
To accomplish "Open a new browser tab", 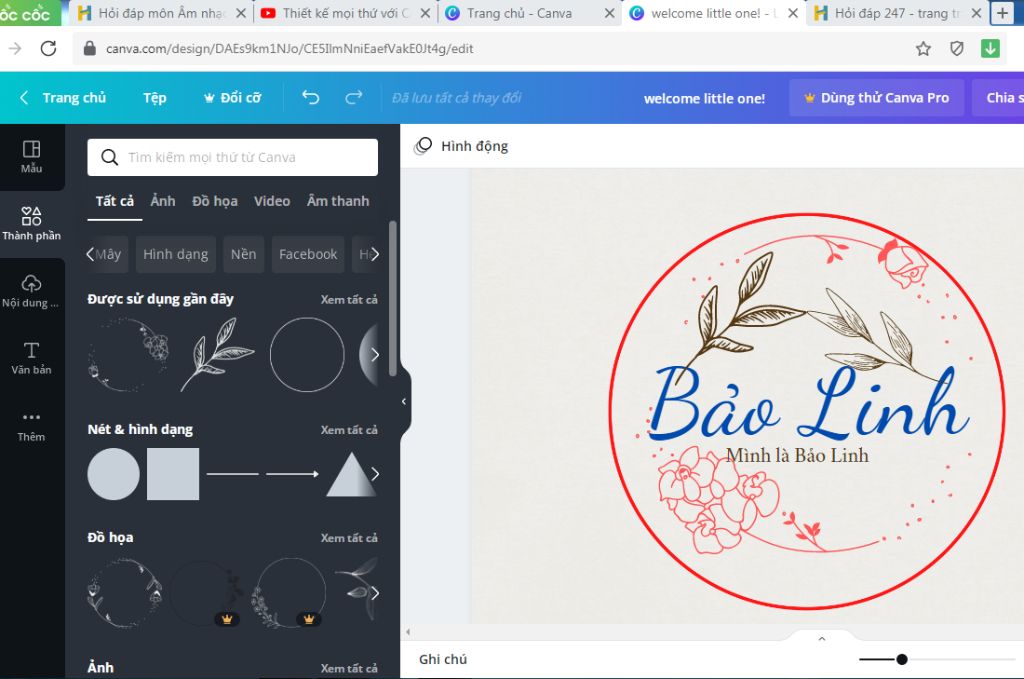I will pyautogui.click(x=1002, y=13).
